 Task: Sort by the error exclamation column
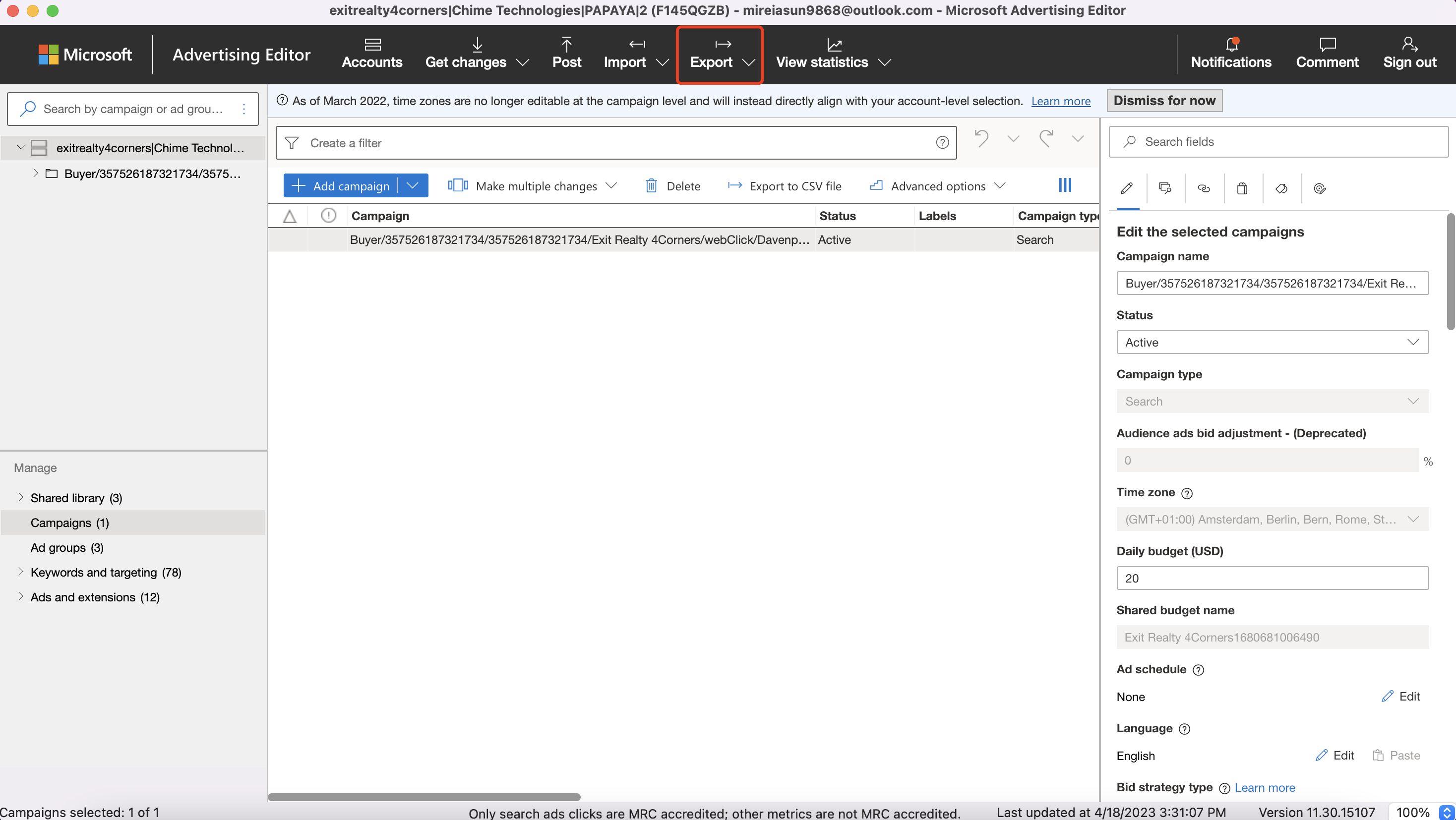(328, 215)
